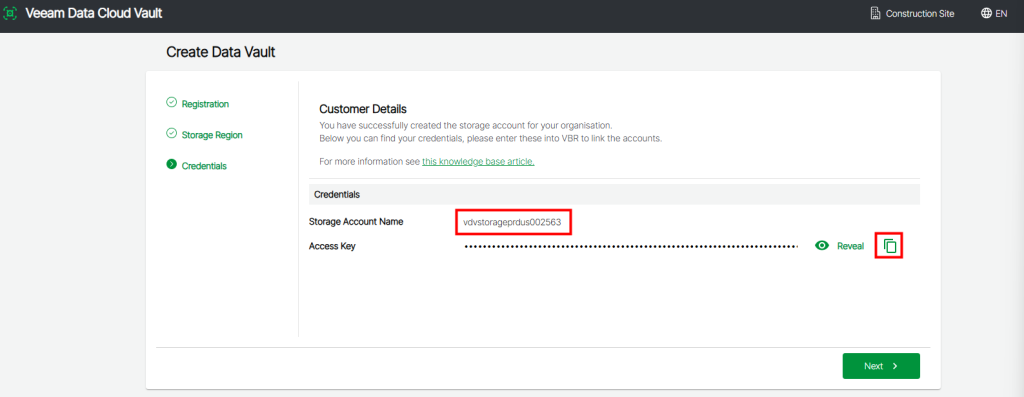
Task: Click the green eye icon beside Reveal
Action: 822,246
